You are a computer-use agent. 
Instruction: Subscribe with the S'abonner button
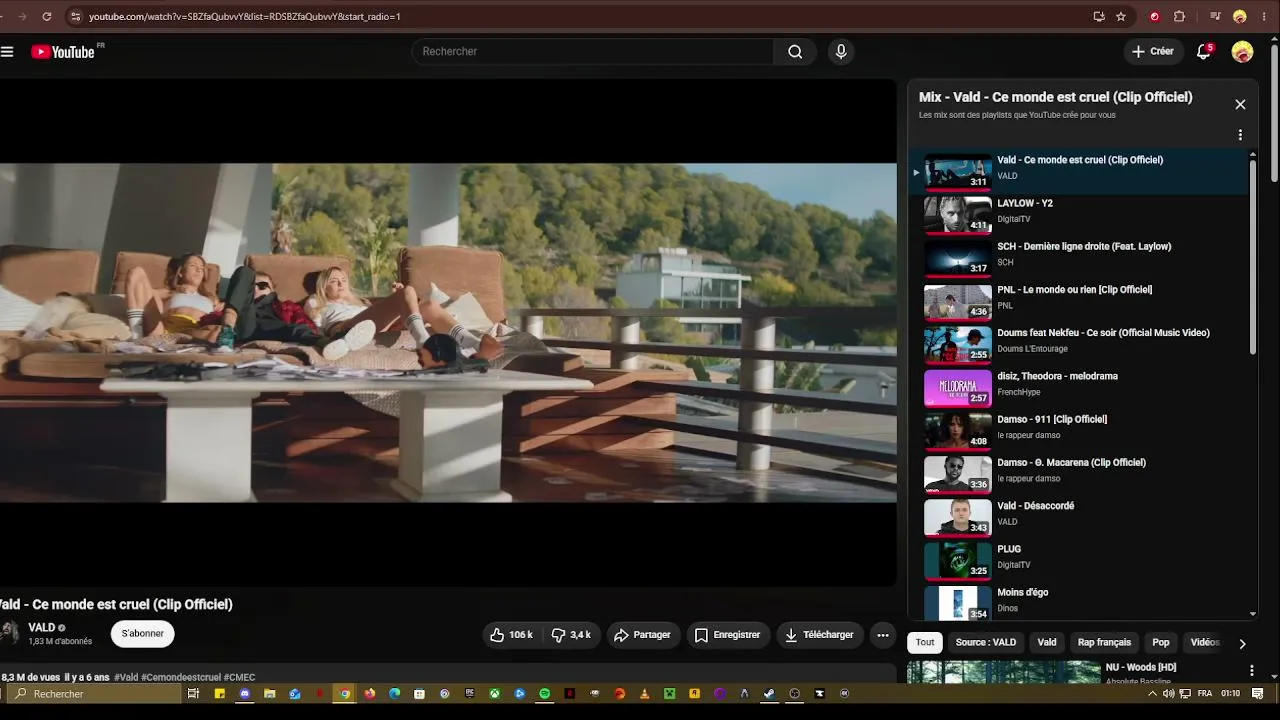click(143, 634)
